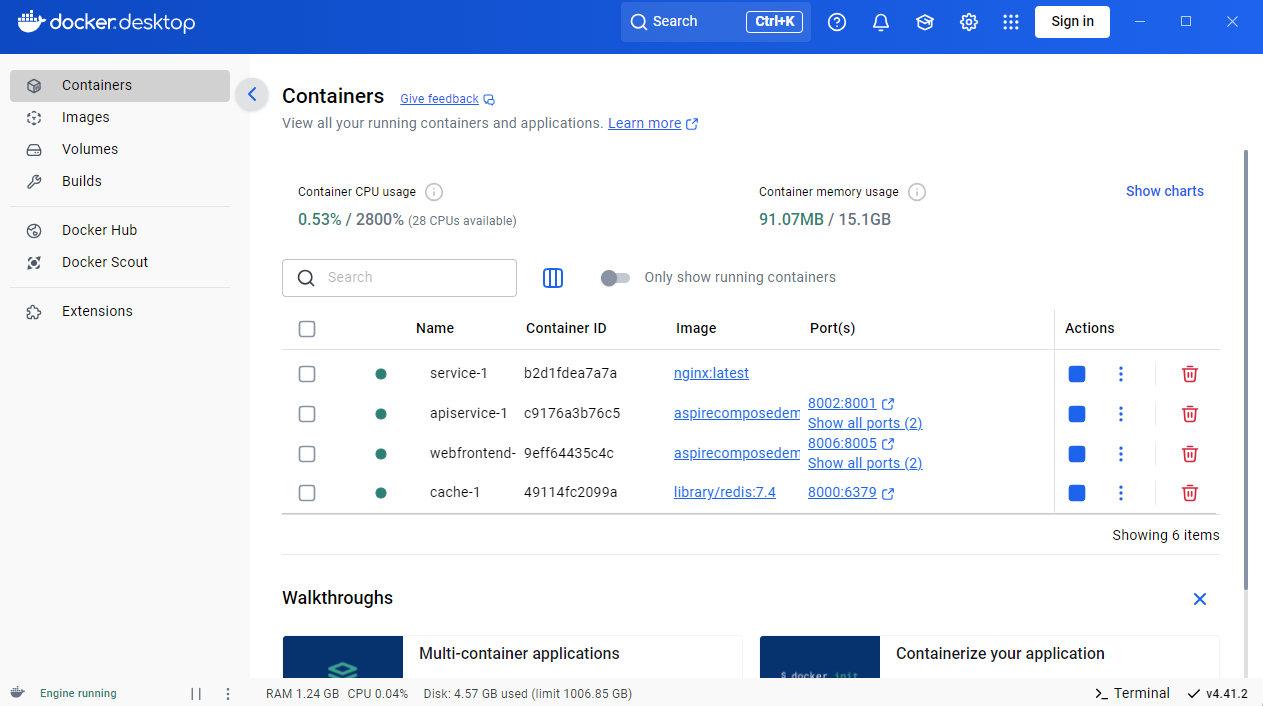Screen dimensions: 1263x706
Task: Open the apps grid icon
Action: pyautogui.click(x=1011, y=22)
